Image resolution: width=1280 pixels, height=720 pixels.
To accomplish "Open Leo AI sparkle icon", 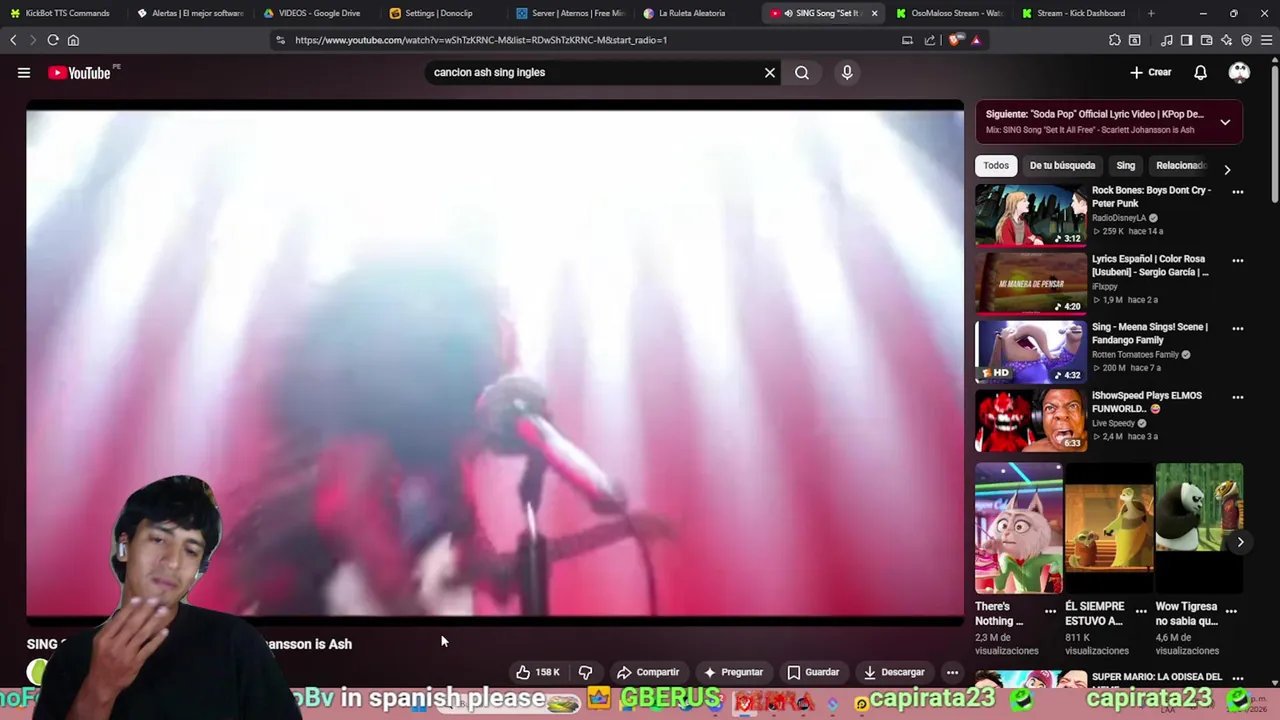I will (1226, 40).
